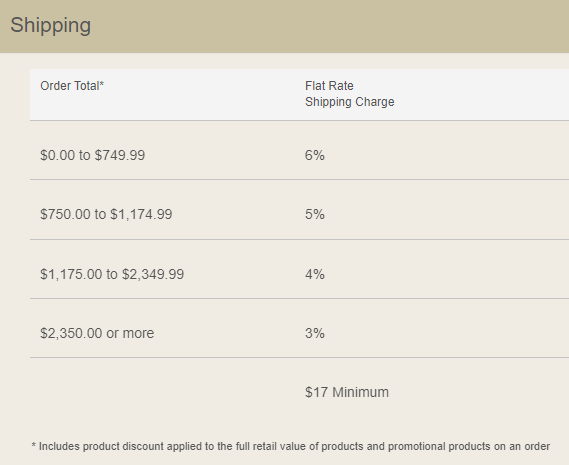Click the product discount footnote text

(291, 446)
